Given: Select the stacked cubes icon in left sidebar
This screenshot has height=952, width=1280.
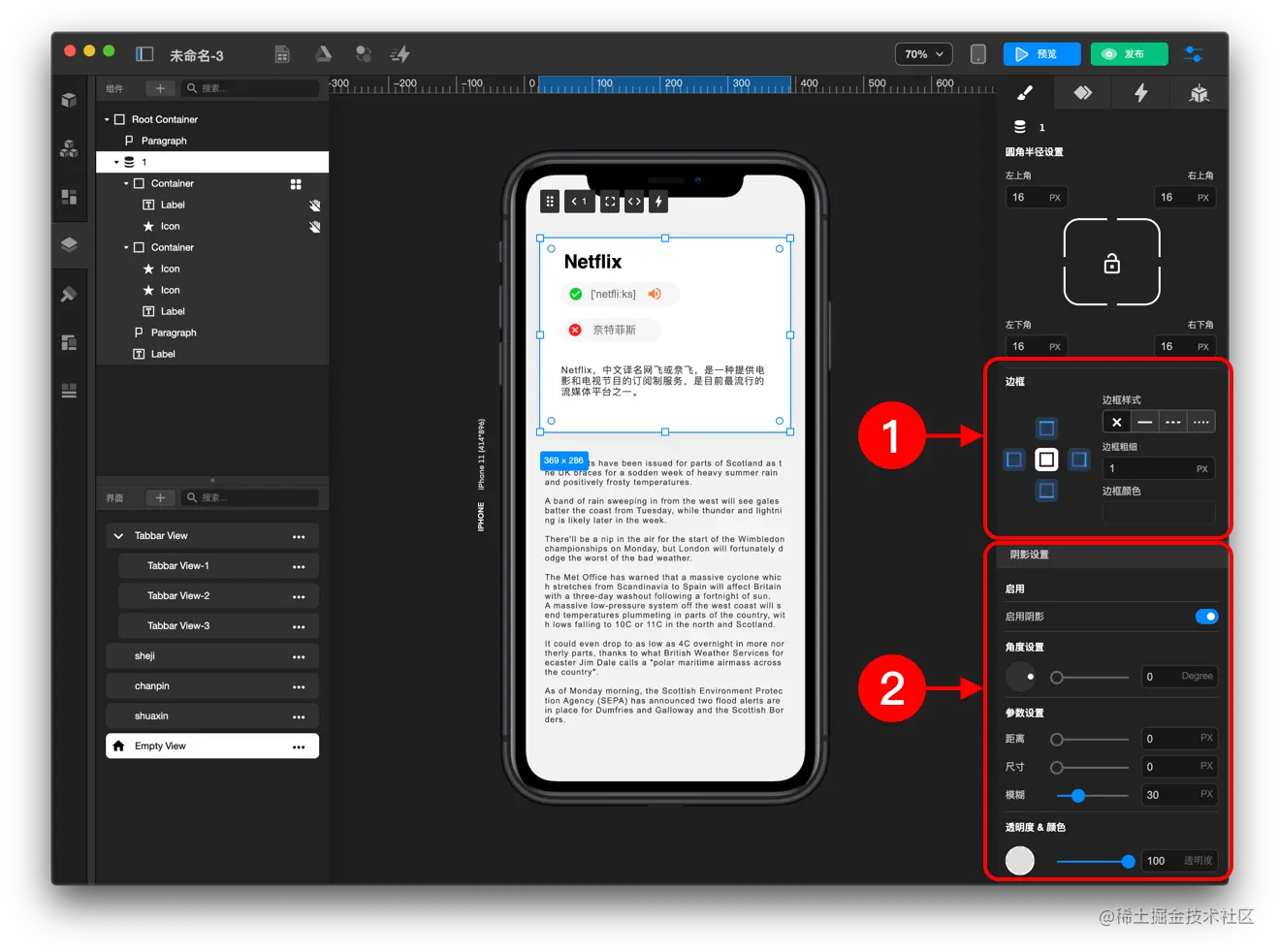Looking at the screenshot, I should tap(69, 148).
